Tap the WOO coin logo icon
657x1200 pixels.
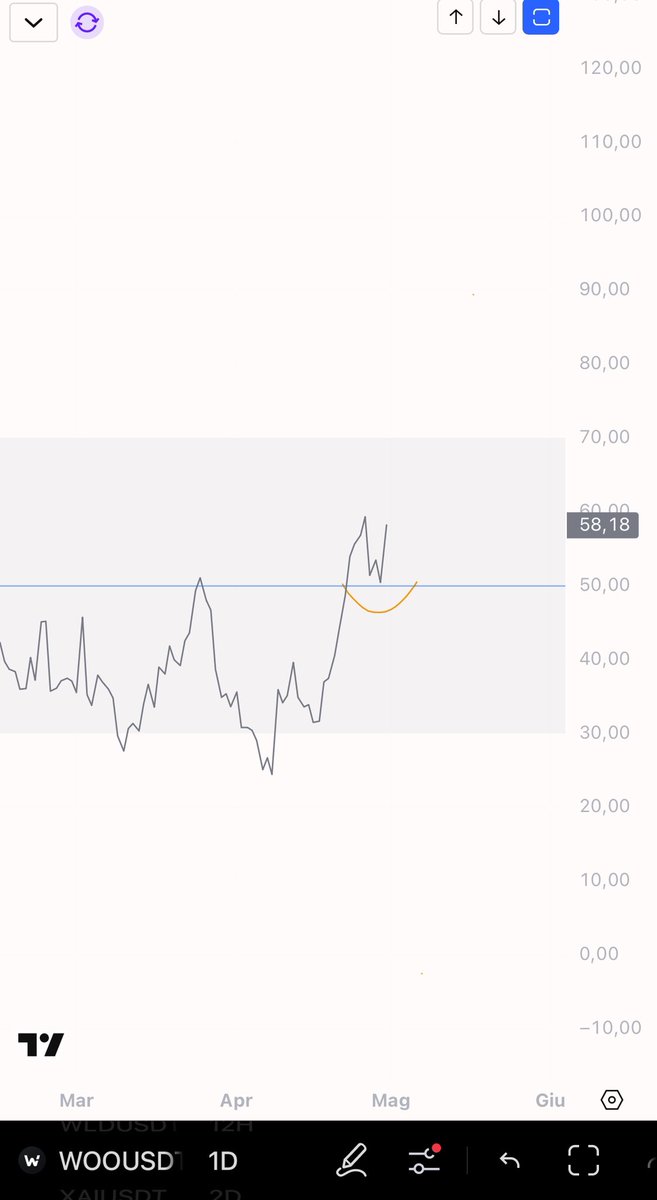point(33,1161)
